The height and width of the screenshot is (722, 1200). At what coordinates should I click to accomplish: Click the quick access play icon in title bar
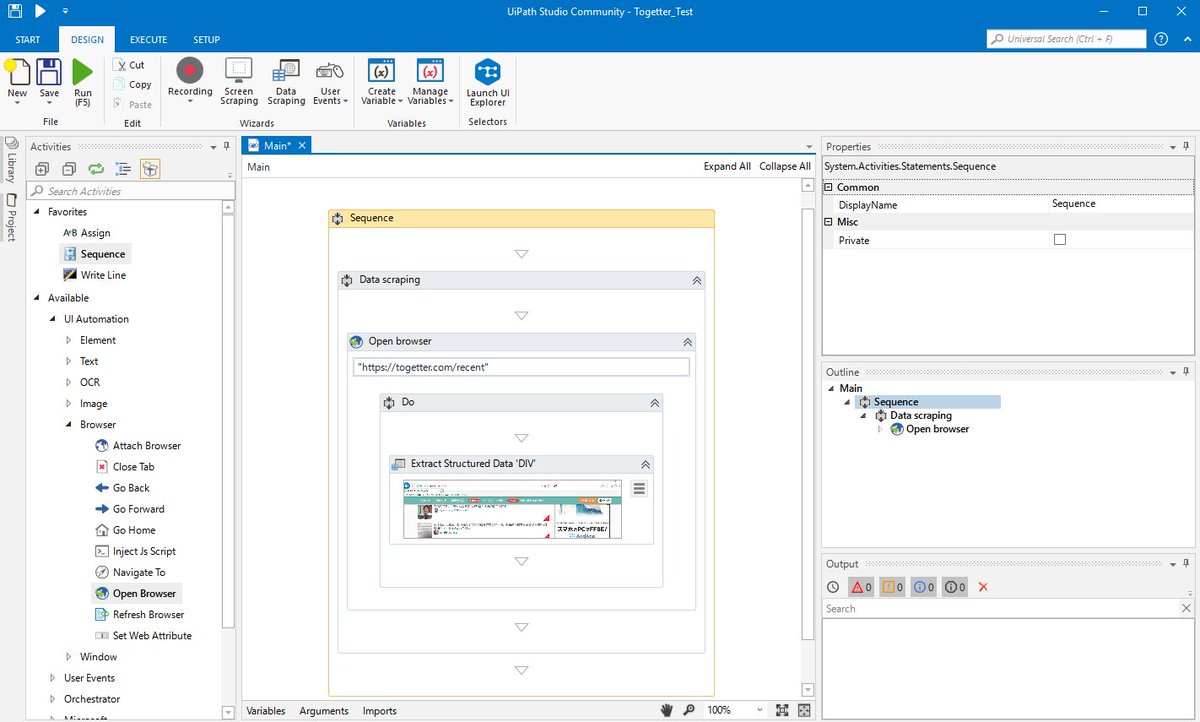[40, 11]
